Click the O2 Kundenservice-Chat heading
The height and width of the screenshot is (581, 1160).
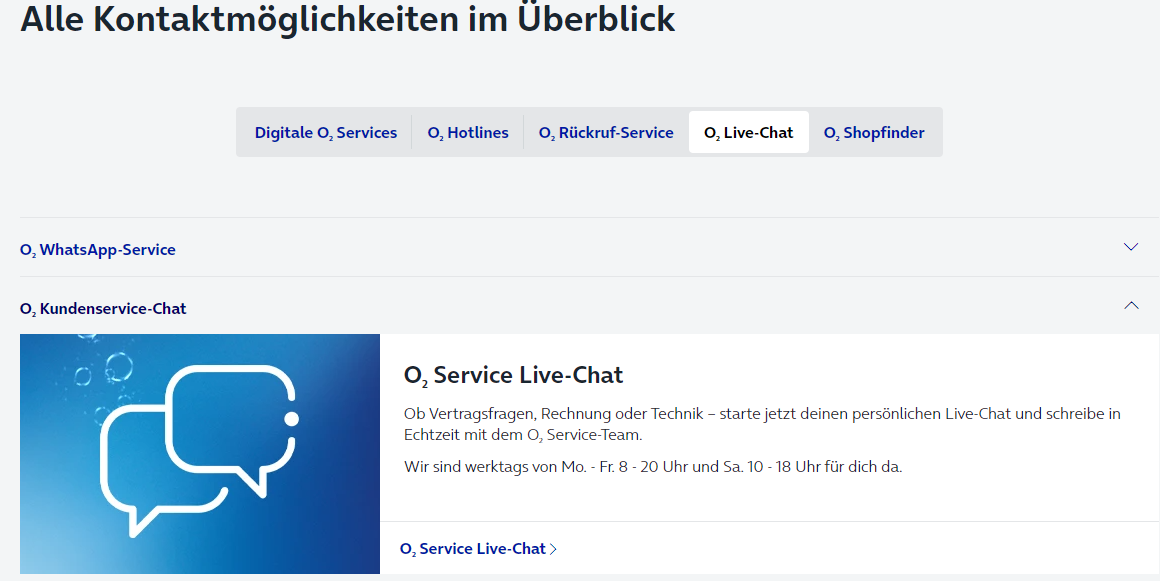tap(103, 309)
